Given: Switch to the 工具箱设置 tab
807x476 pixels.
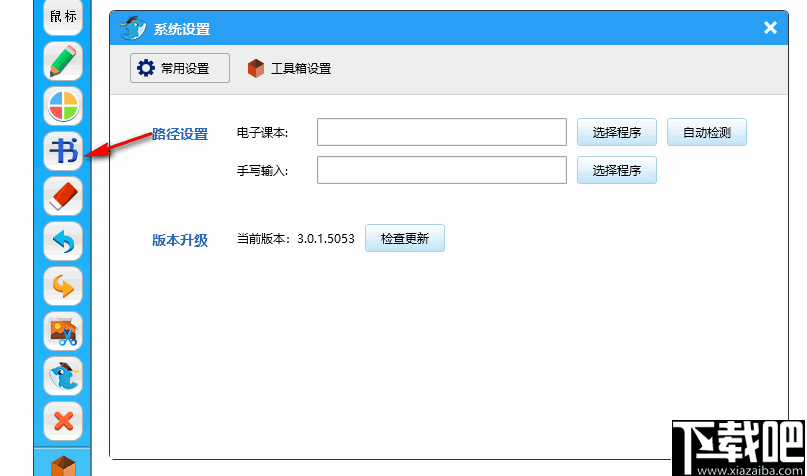Looking at the screenshot, I should point(289,68).
